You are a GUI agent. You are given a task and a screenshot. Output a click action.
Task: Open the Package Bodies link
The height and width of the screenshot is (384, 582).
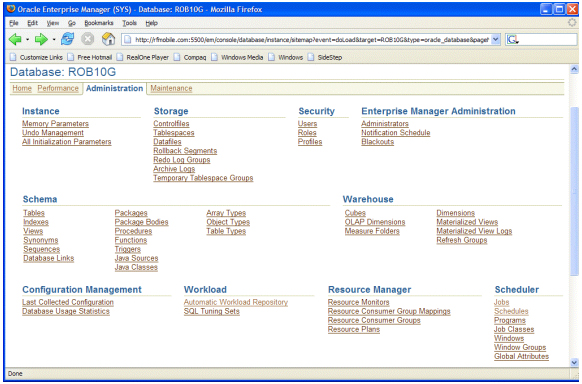[141, 222]
